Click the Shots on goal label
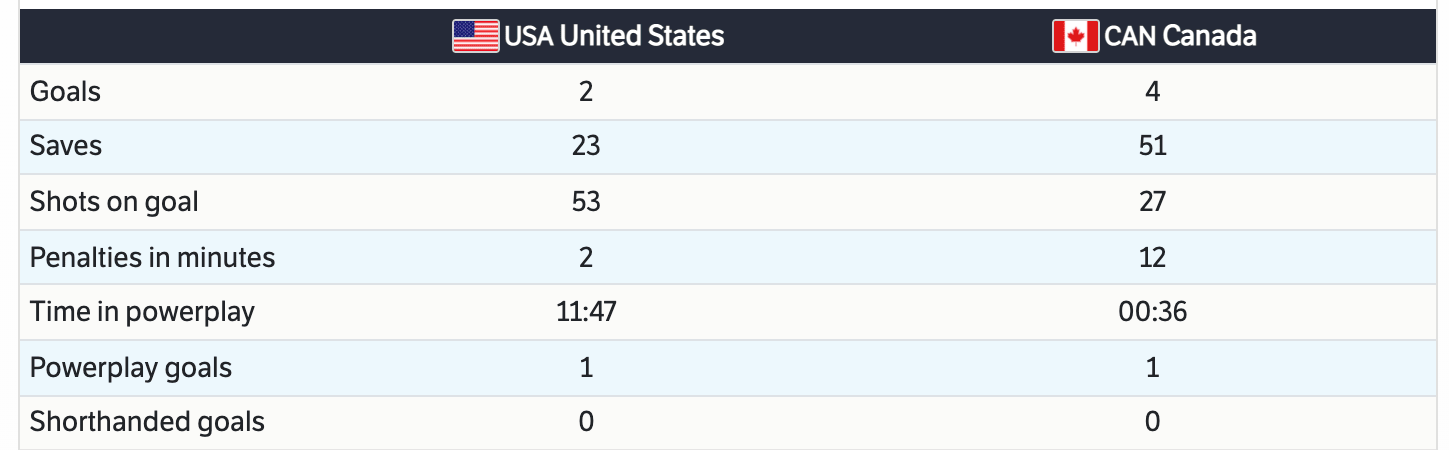 114,202
